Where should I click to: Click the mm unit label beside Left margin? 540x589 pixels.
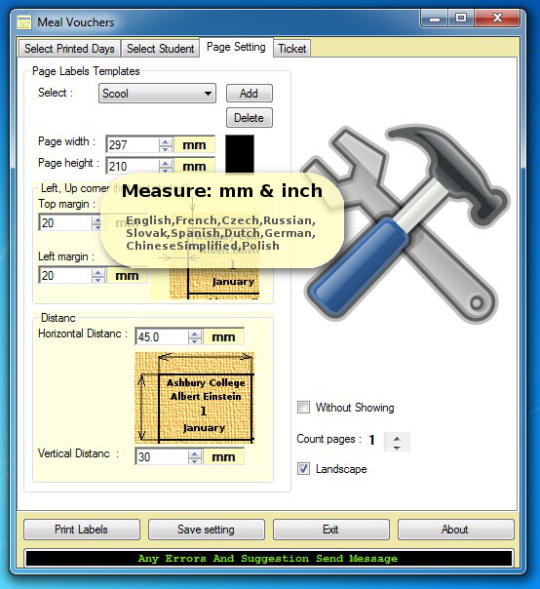(127, 275)
